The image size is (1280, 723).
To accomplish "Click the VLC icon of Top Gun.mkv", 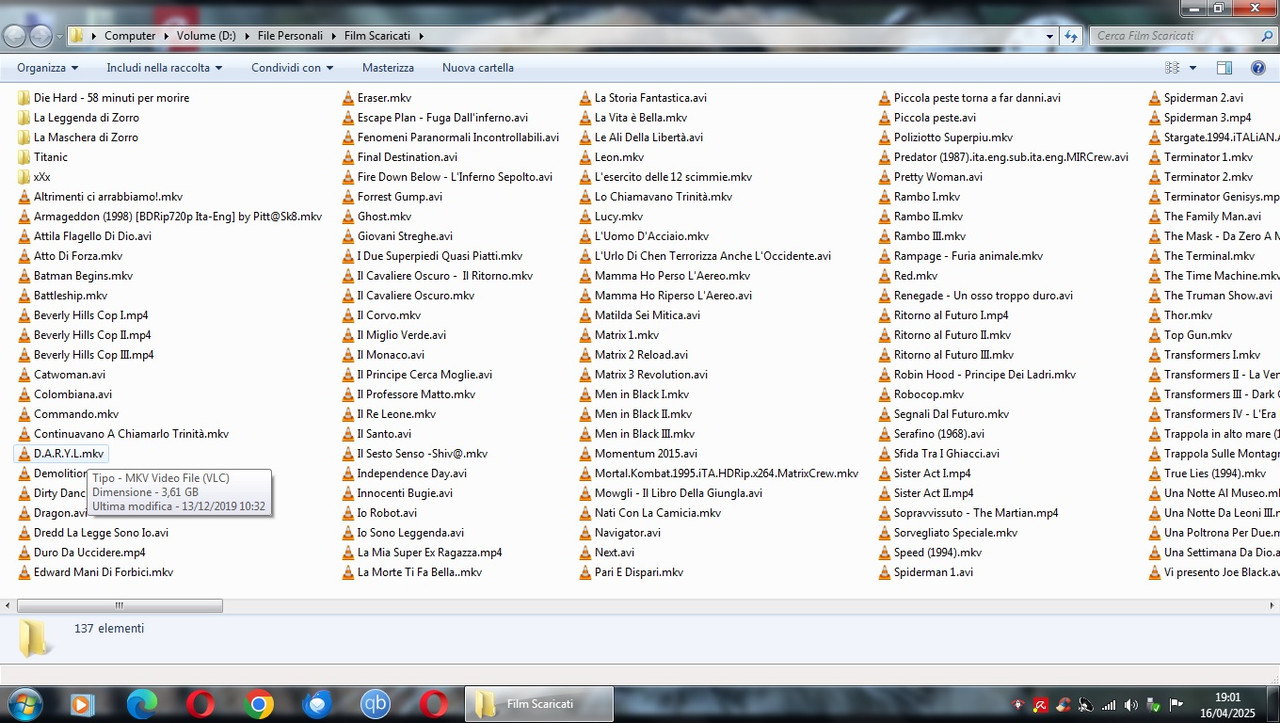I will pyautogui.click(x=1154, y=335).
